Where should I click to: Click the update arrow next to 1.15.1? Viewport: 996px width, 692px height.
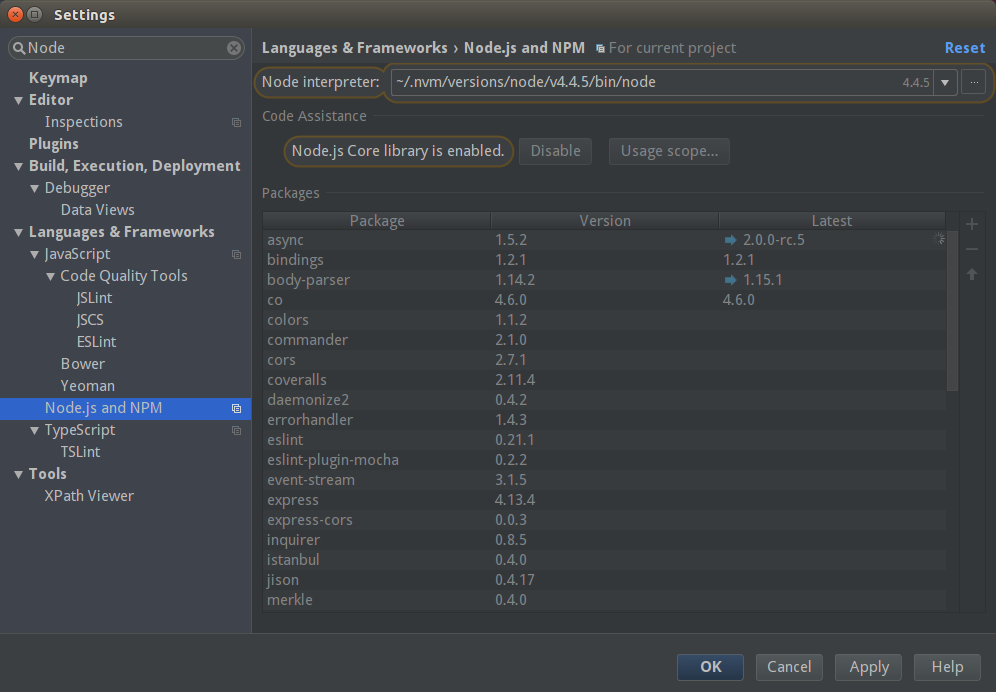730,280
